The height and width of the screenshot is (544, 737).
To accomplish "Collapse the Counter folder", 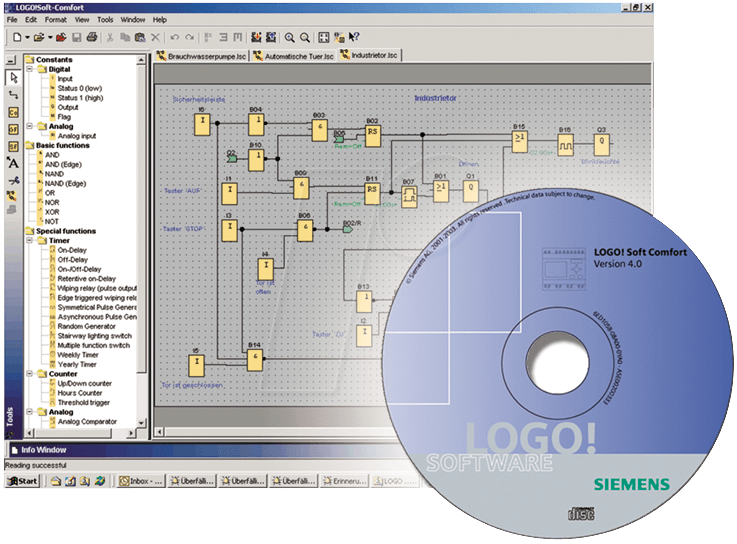I will click(29, 374).
